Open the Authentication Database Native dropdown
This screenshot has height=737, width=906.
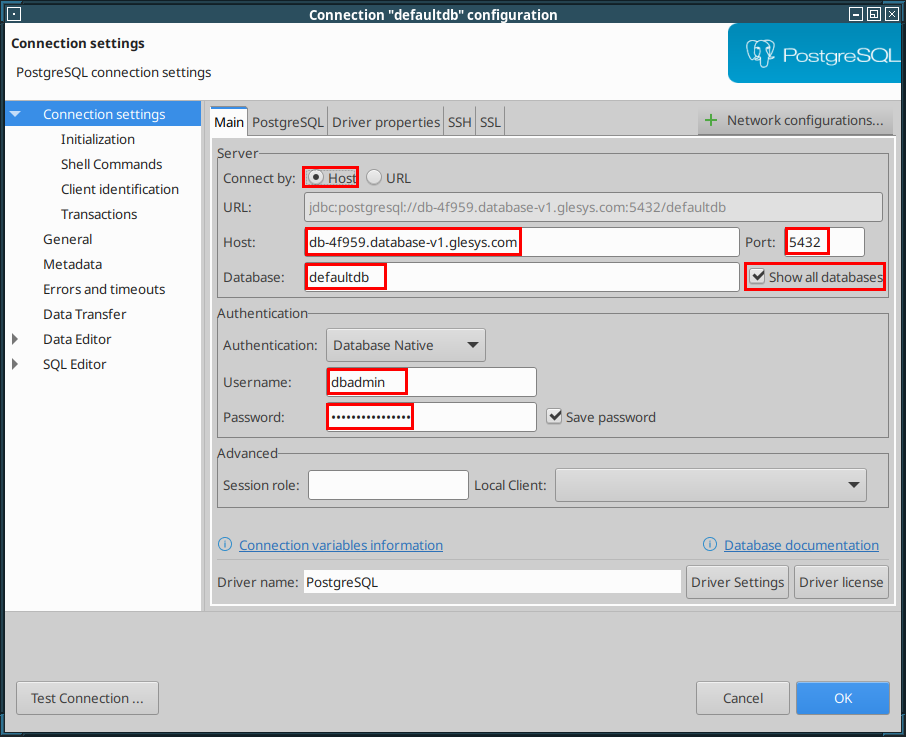point(406,345)
